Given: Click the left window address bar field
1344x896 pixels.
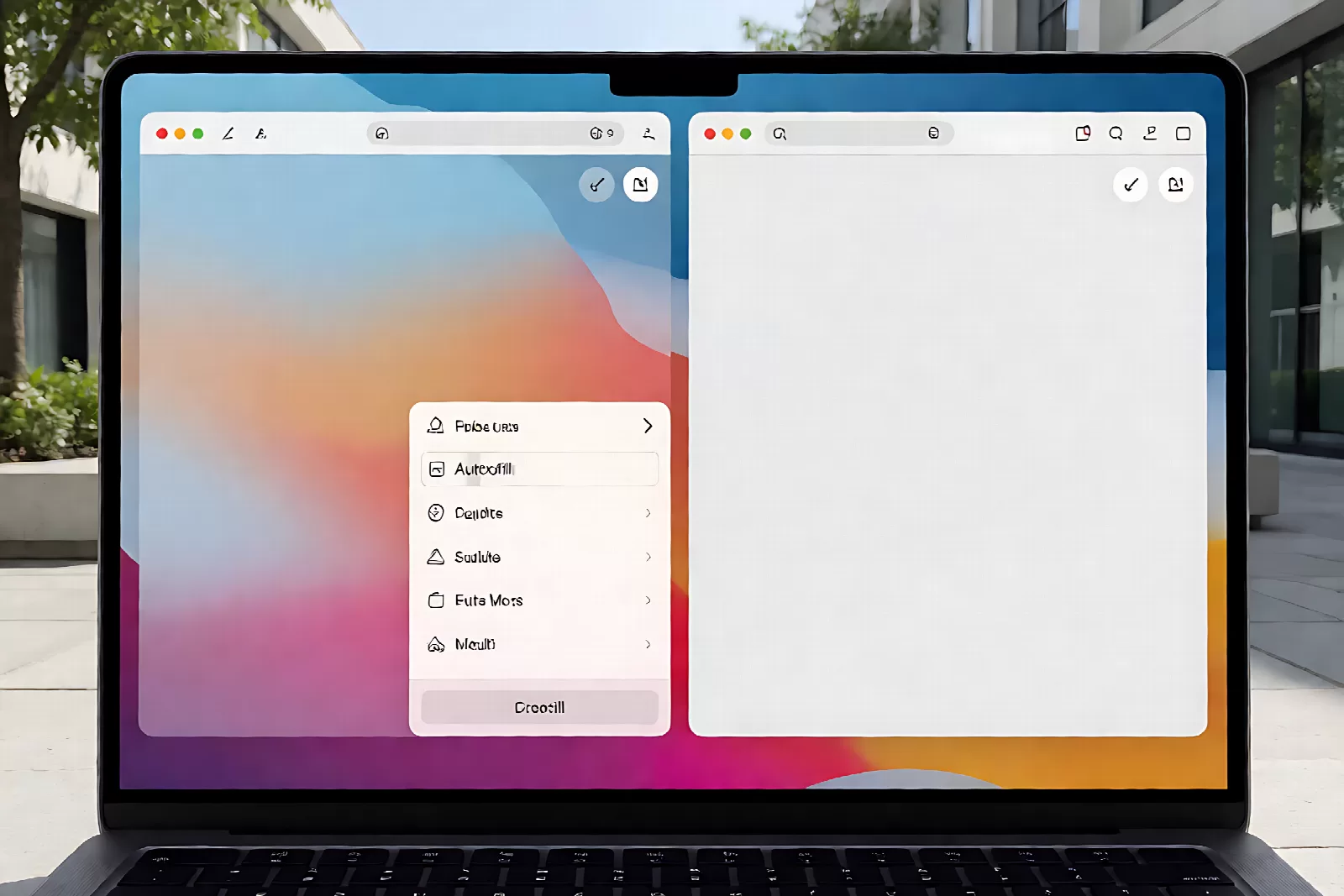Looking at the screenshot, I should (496, 134).
